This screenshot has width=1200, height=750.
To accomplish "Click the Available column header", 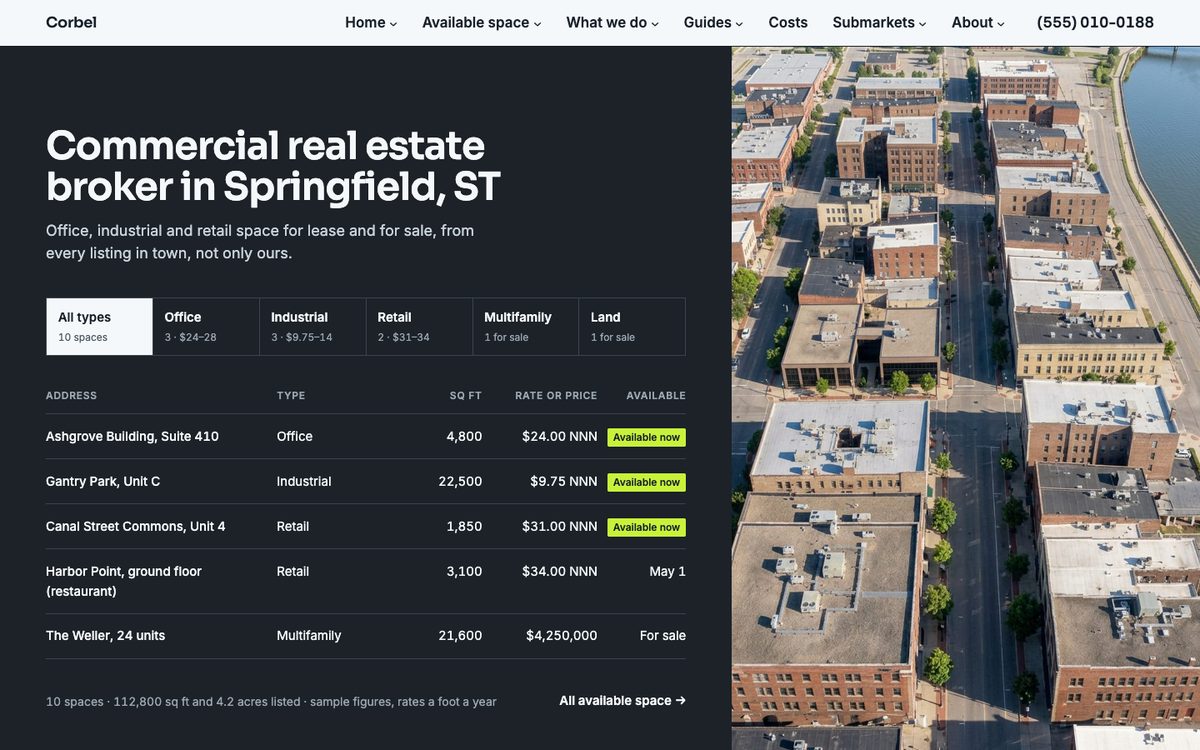I will tap(656, 396).
